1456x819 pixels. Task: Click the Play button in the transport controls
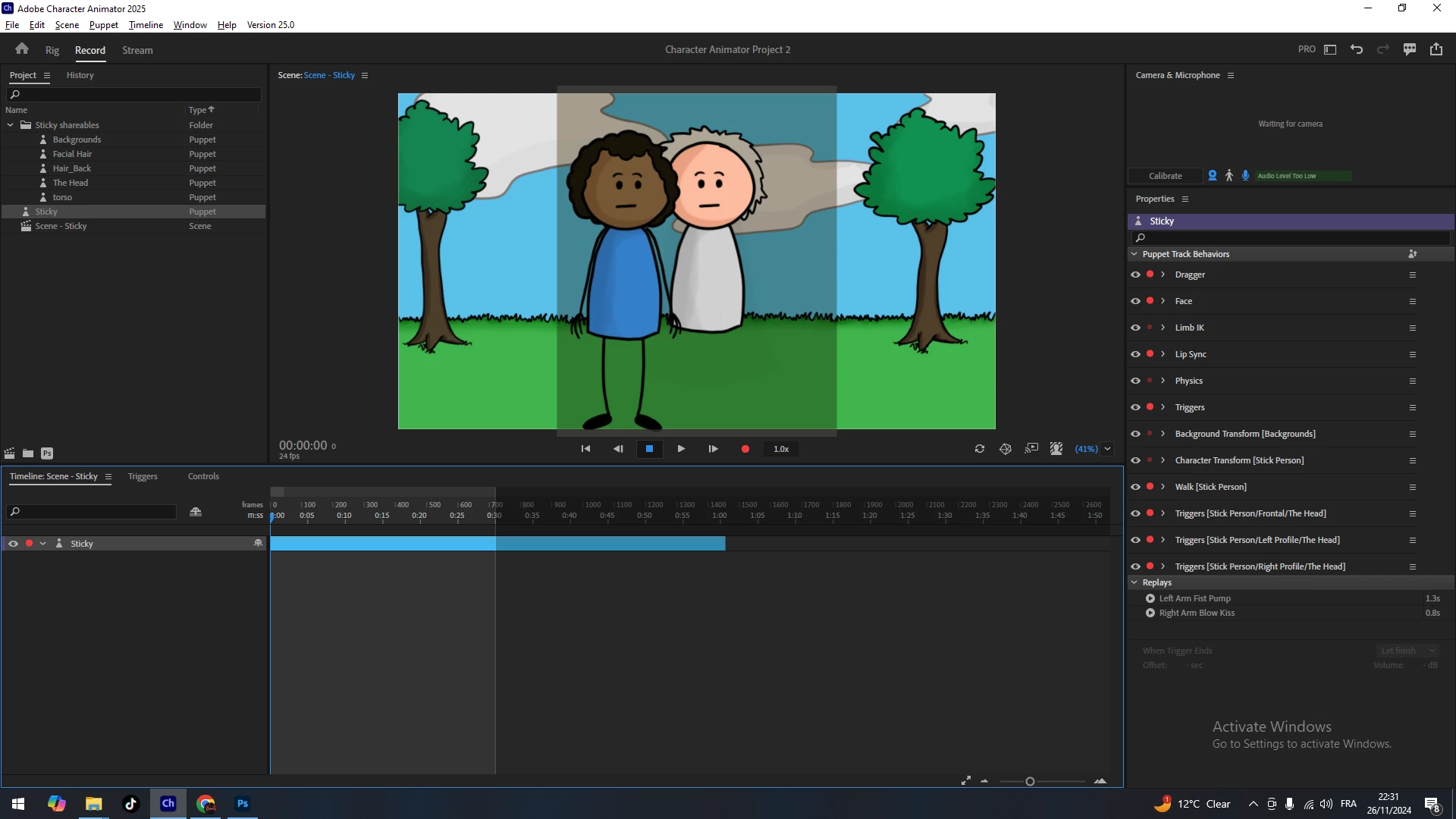coord(681,449)
